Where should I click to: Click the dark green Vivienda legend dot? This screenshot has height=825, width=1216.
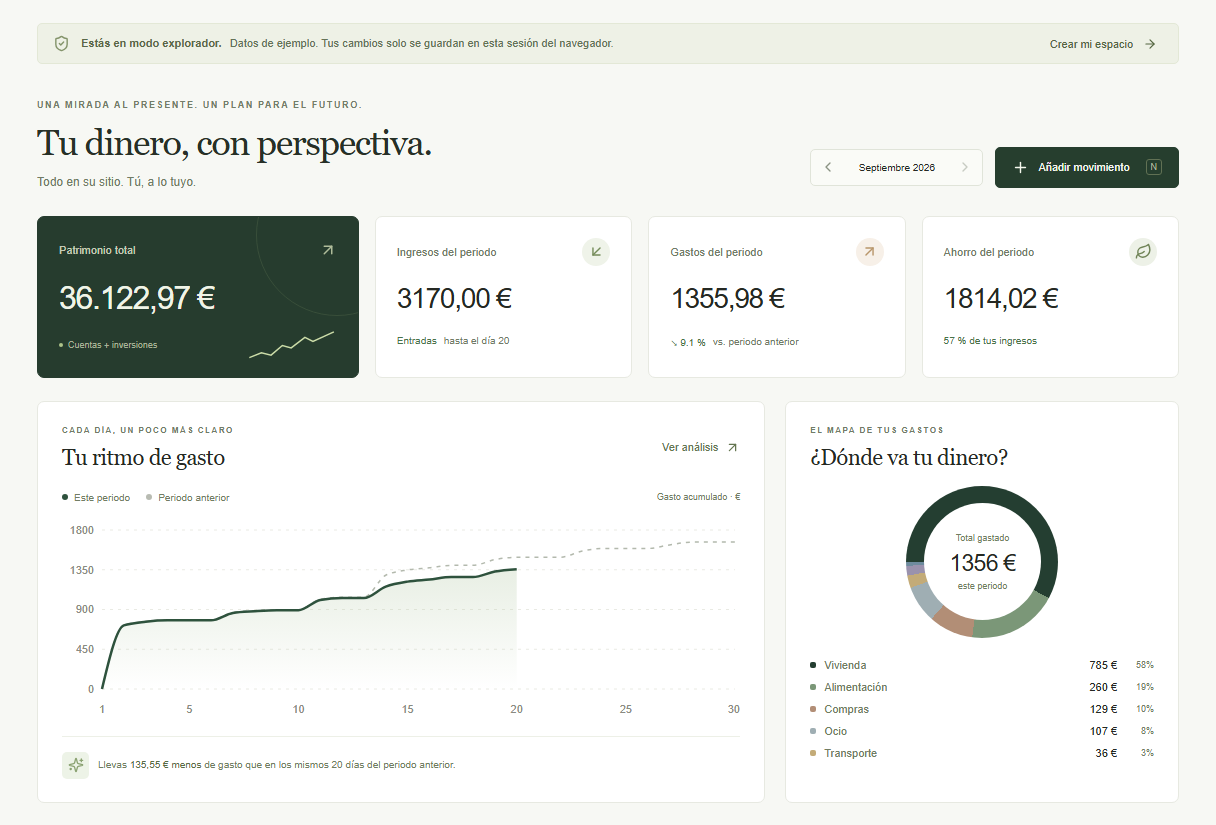(814, 665)
